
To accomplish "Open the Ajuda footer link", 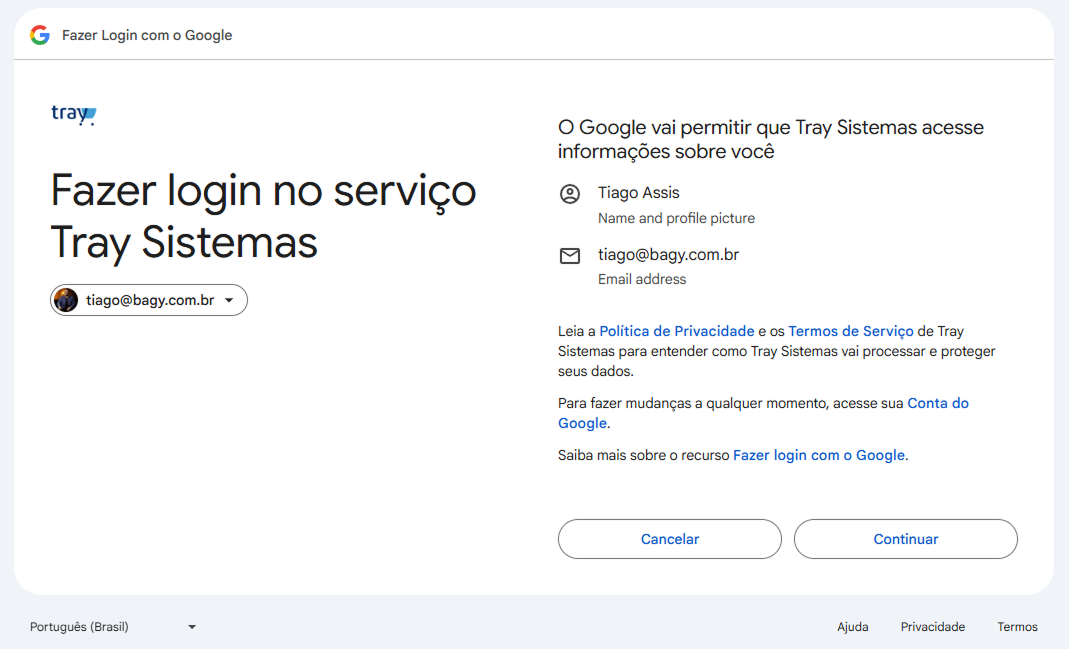I will click(x=853, y=627).
